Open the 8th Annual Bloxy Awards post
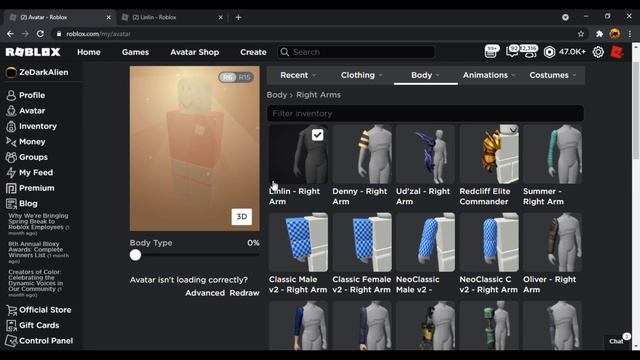 coord(38,252)
